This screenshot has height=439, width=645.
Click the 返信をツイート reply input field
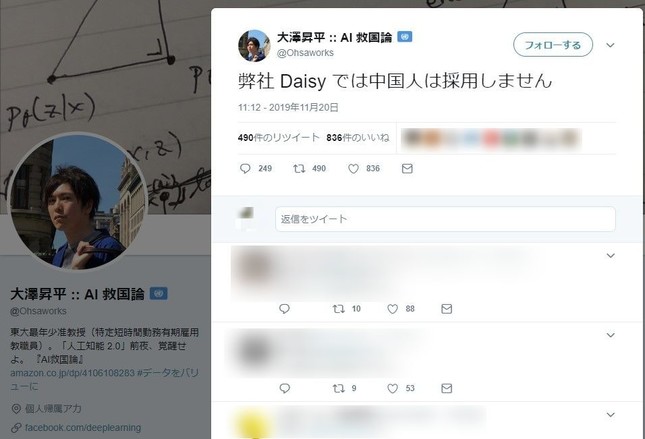pos(445,219)
